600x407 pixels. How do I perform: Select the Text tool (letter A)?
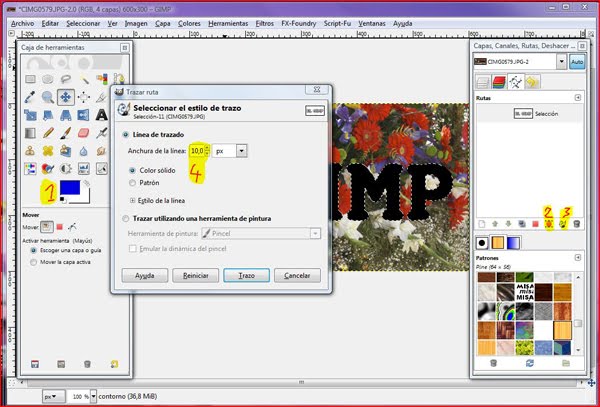click(x=102, y=115)
